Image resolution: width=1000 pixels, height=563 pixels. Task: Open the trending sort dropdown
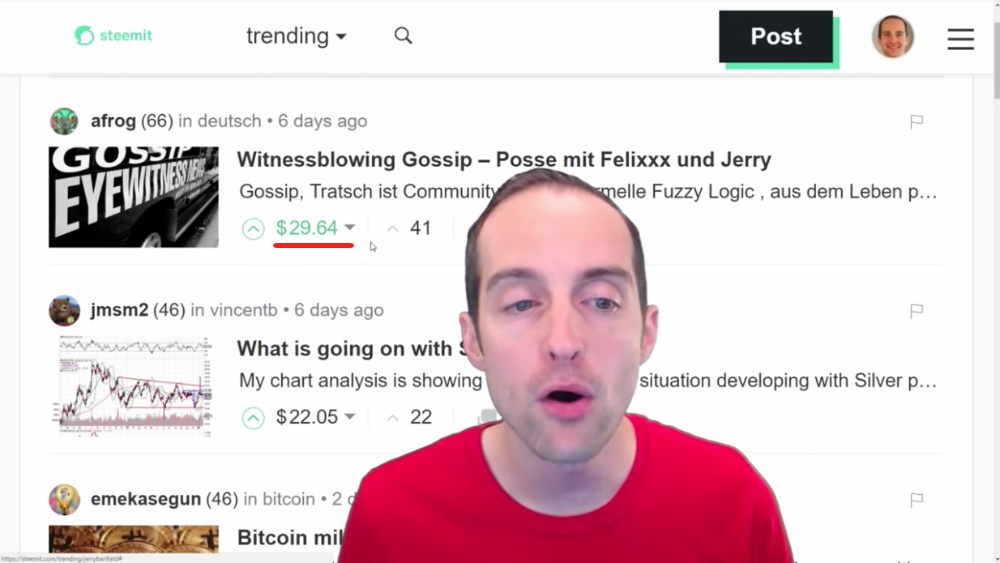click(x=297, y=36)
